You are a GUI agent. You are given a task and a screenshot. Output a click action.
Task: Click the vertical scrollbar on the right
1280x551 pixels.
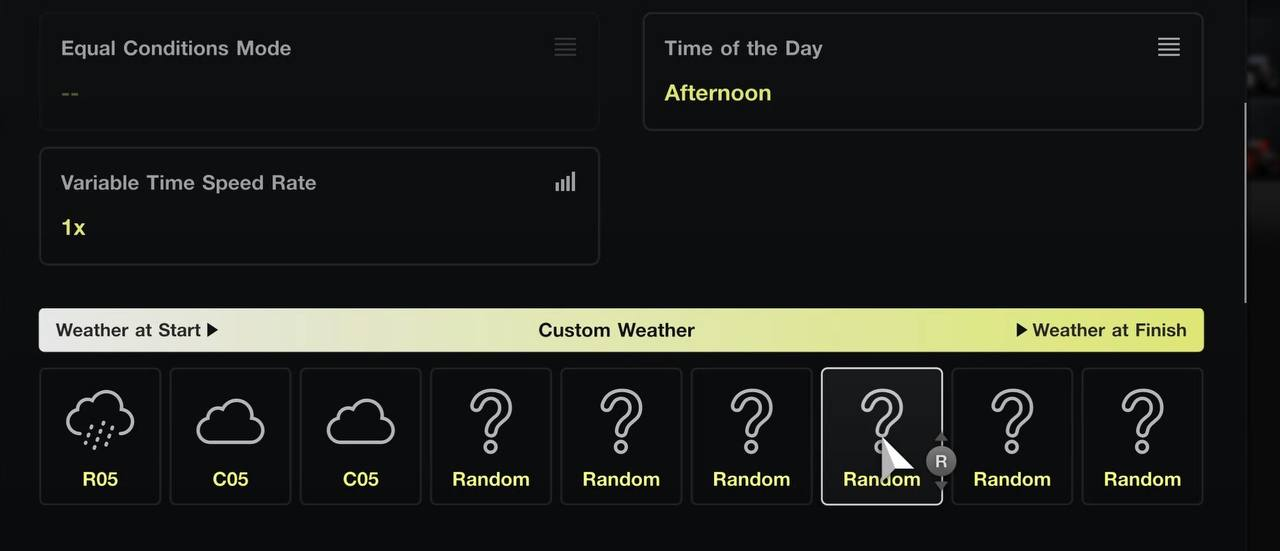point(1245,201)
